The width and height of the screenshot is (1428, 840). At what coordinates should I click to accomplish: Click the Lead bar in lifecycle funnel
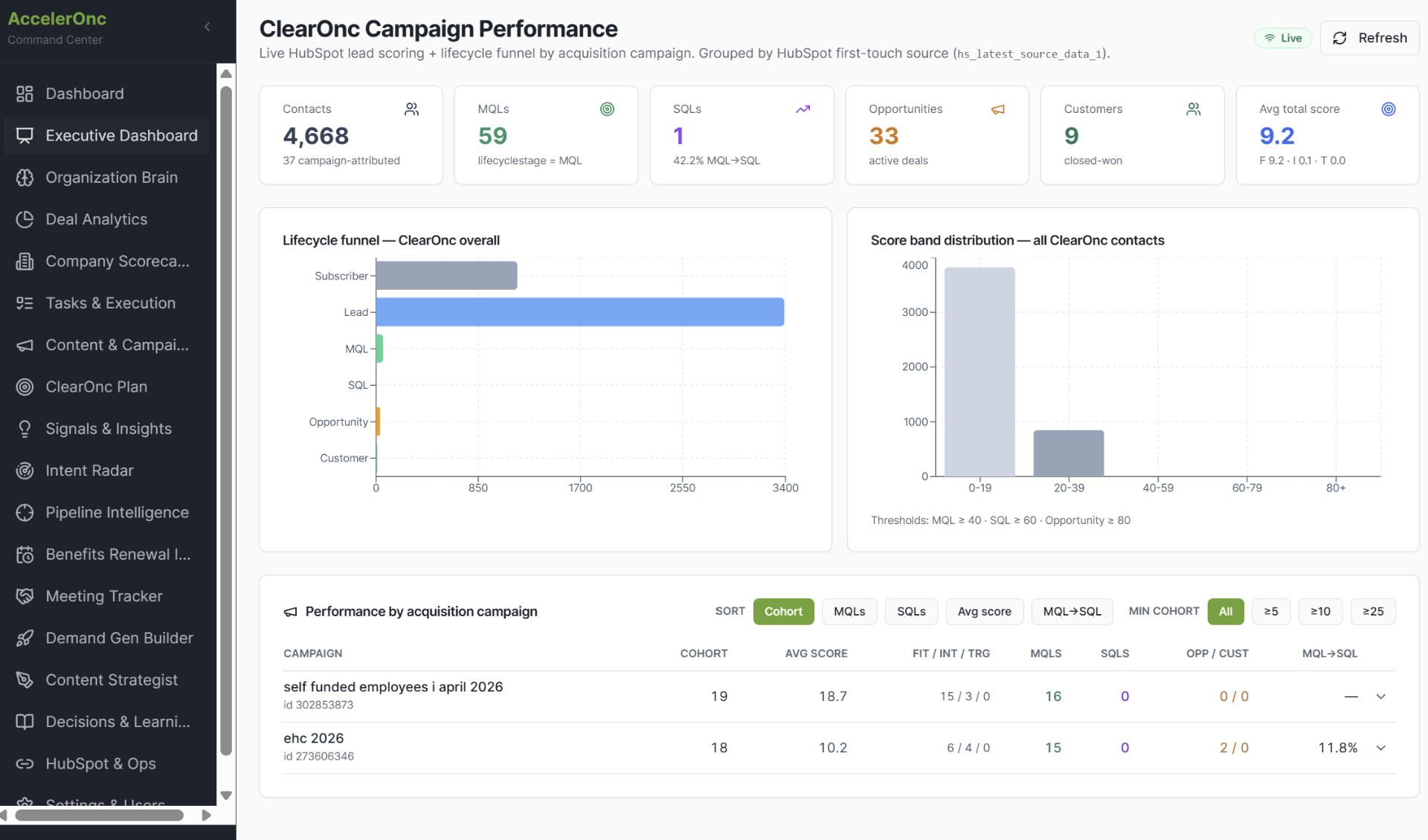[580, 312]
